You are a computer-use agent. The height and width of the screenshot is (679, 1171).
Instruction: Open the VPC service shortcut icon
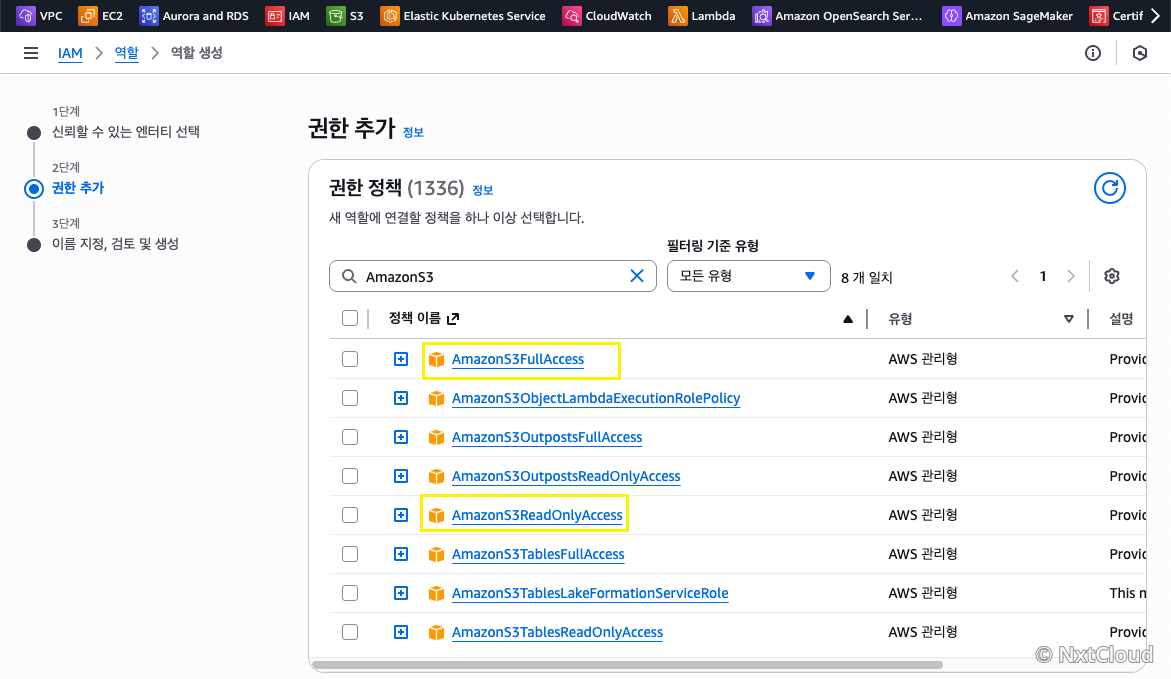click(x=25, y=16)
